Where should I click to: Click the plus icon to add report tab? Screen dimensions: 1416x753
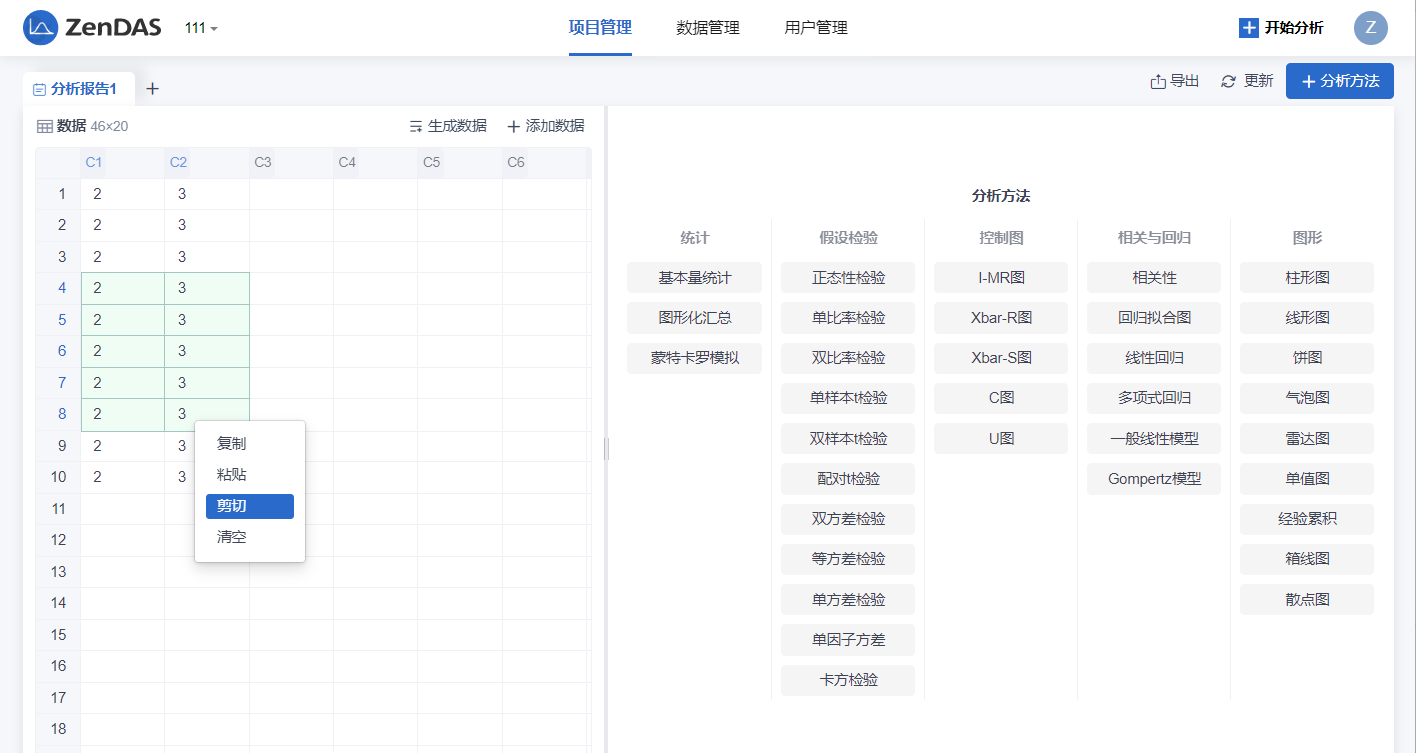152,89
